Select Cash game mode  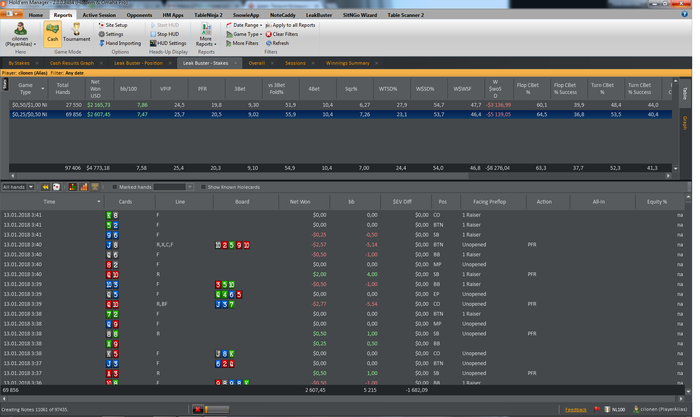click(x=53, y=33)
